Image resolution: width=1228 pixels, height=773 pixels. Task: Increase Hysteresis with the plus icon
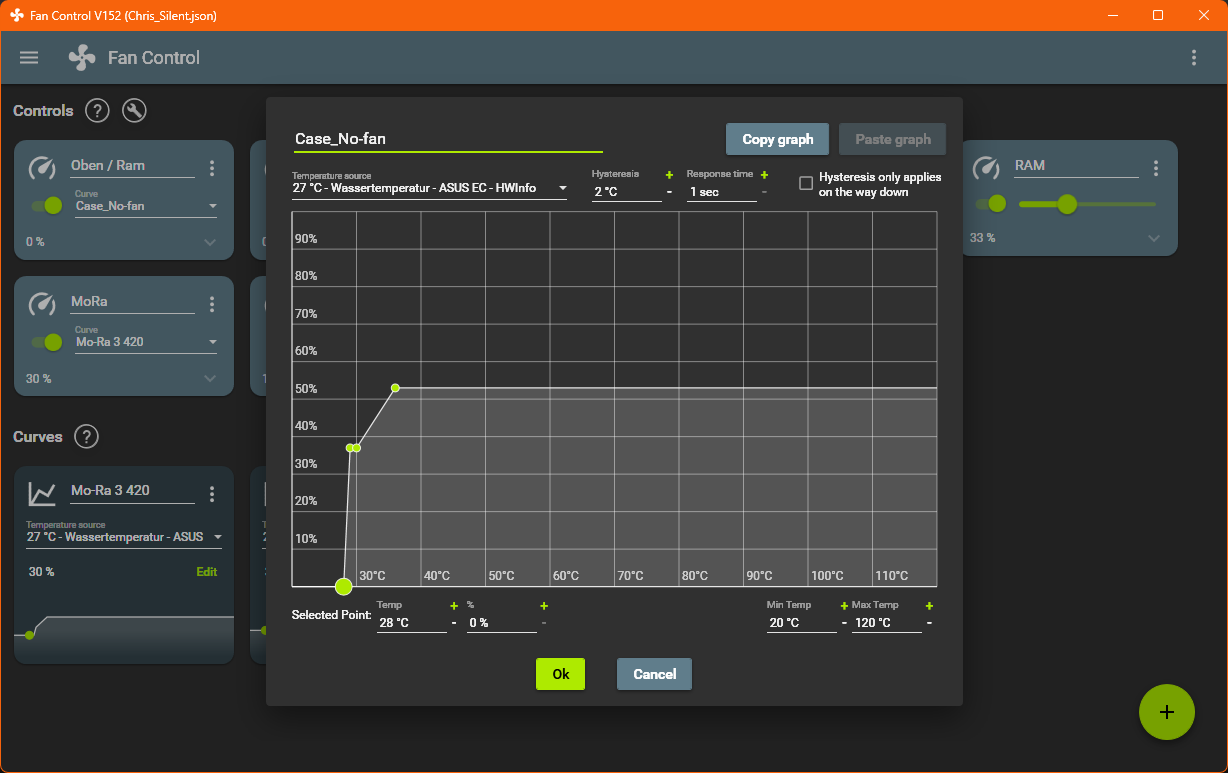click(x=669, y=175)
